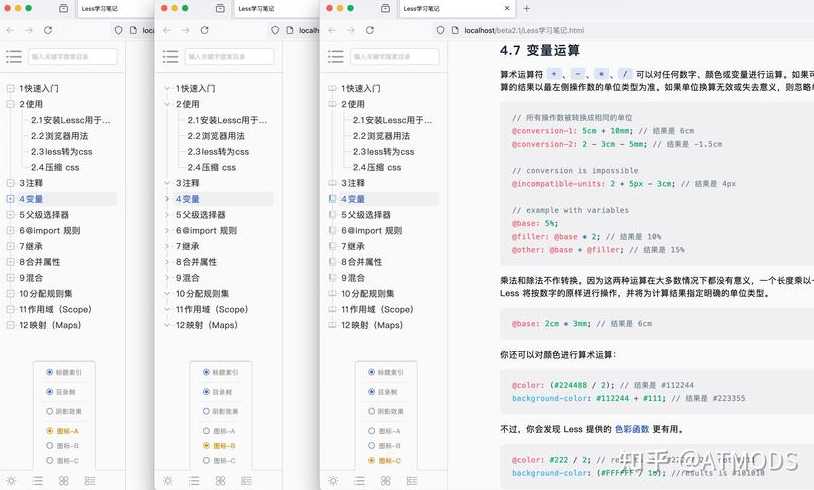Screen dimensions: 814x490
Task: Select 图标-B radio in the left window
Action: coord(50,445)
